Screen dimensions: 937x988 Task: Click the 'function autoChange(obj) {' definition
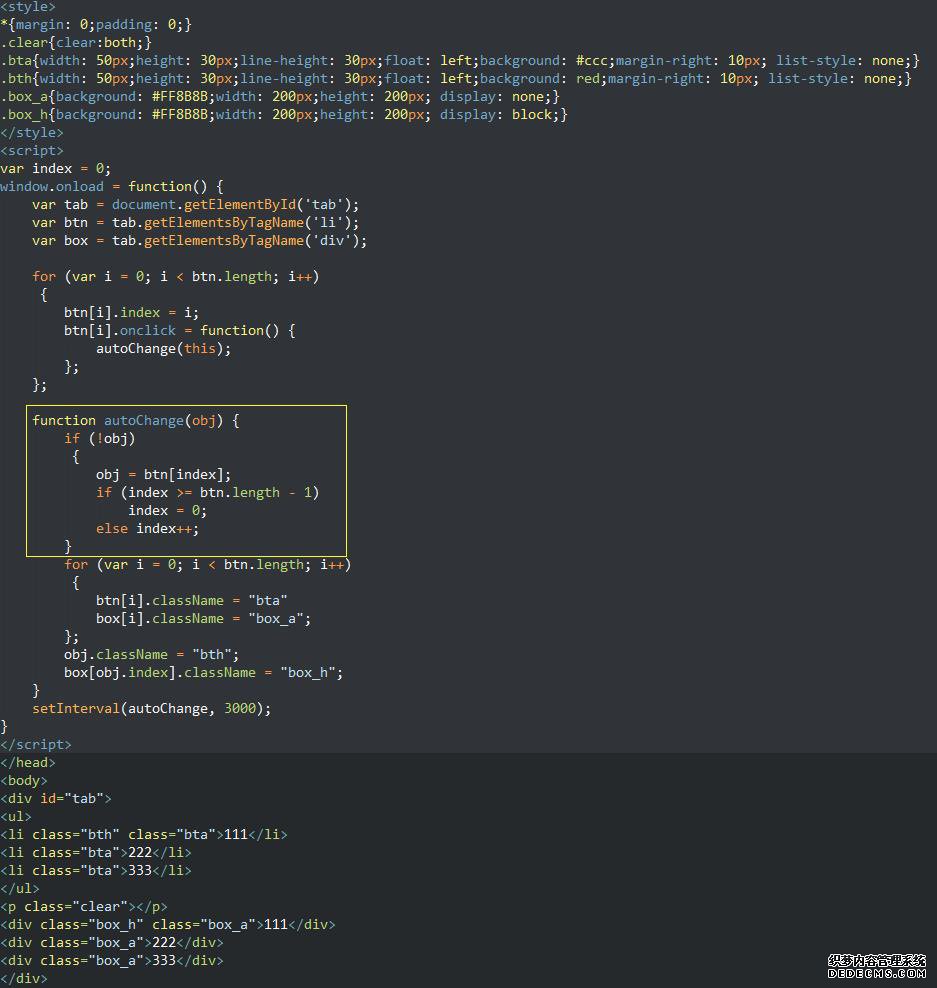(135, 420)
